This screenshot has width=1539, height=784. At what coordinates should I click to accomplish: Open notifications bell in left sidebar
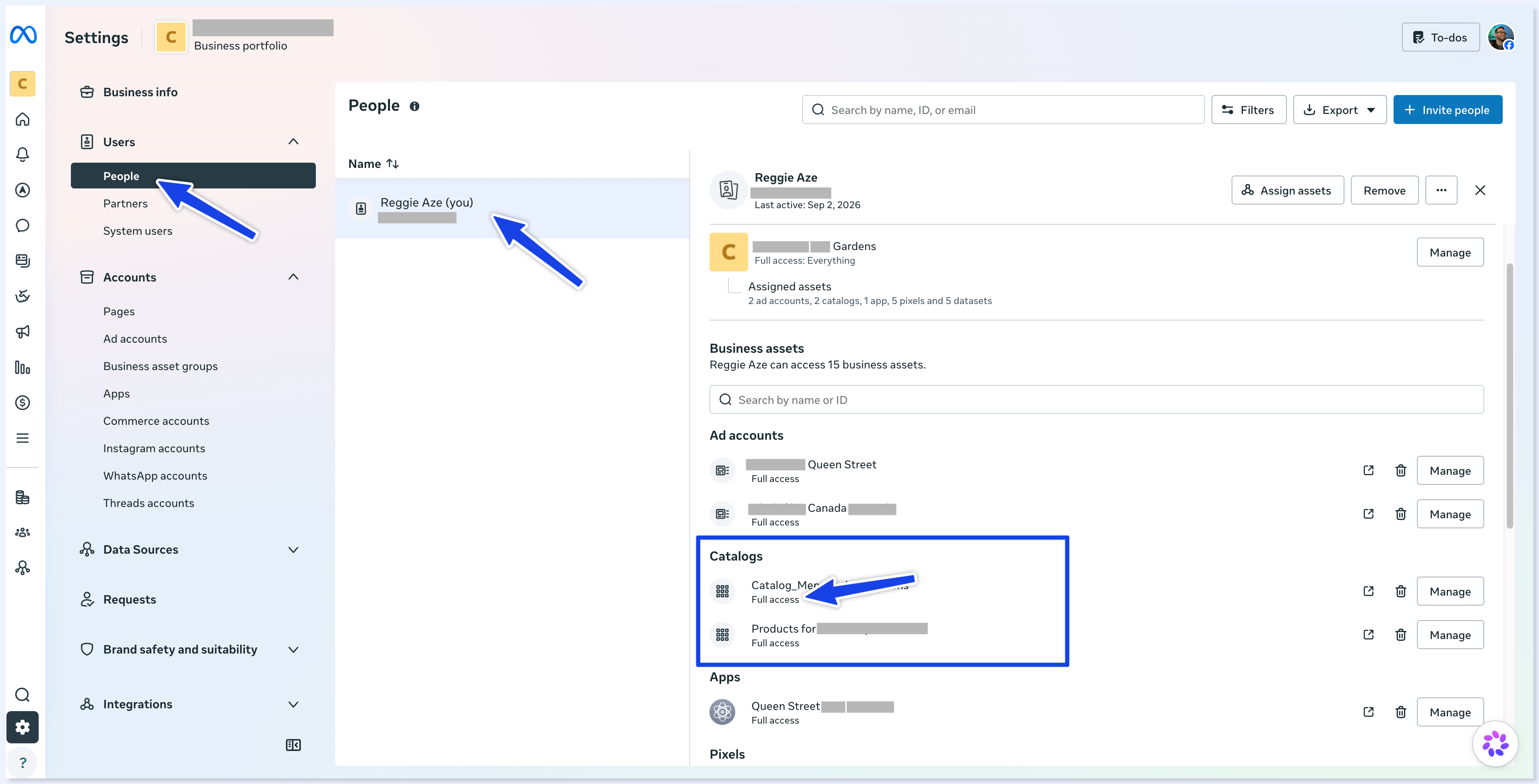23,155
